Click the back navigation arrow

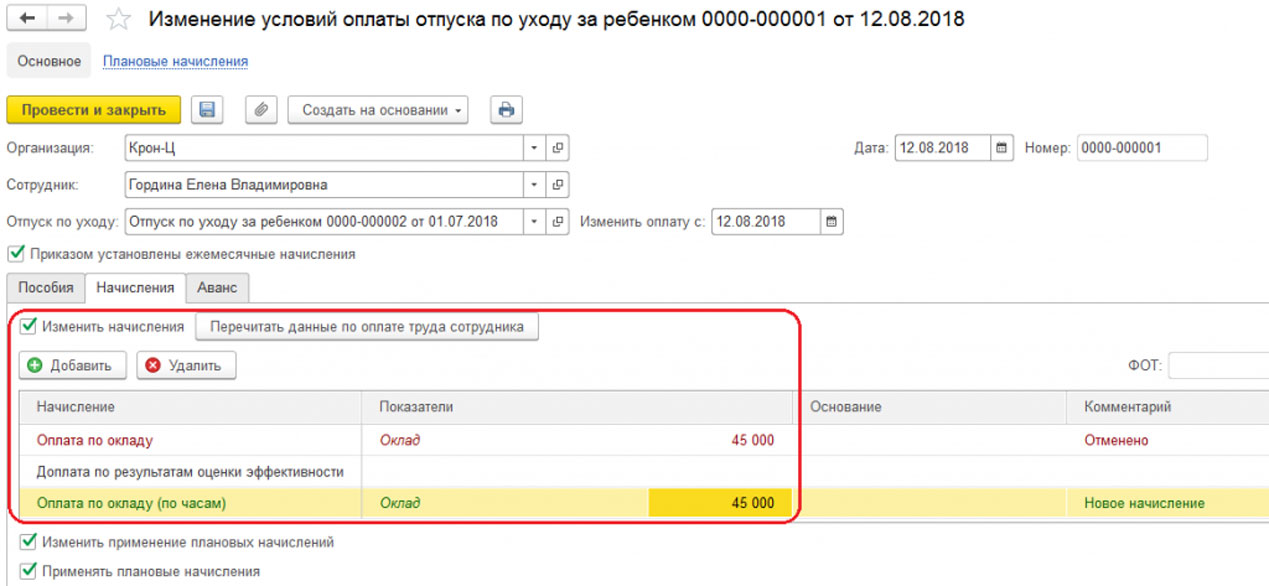[x=28, y=19]
